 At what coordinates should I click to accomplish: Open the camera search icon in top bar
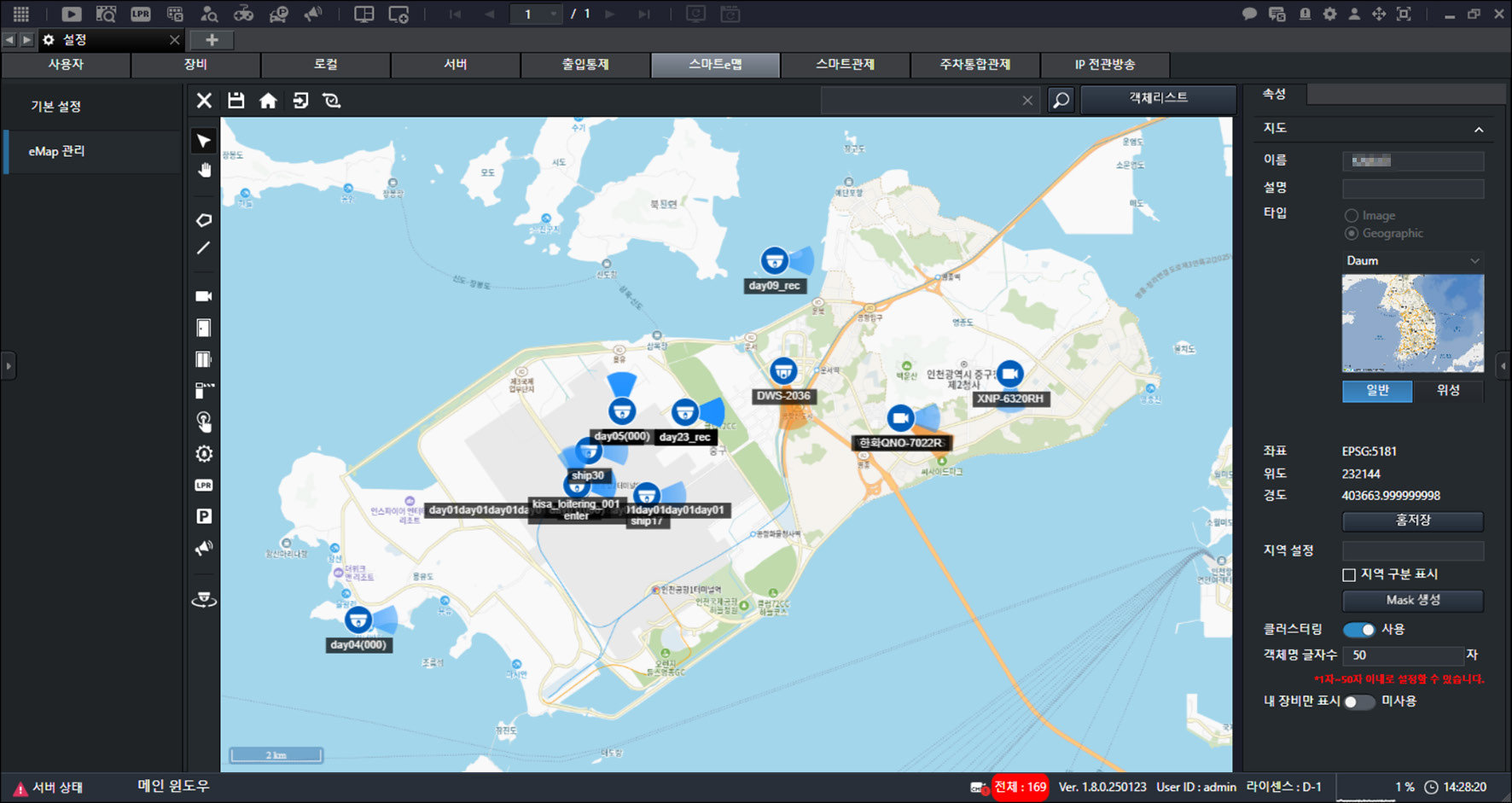coord(106,14)
